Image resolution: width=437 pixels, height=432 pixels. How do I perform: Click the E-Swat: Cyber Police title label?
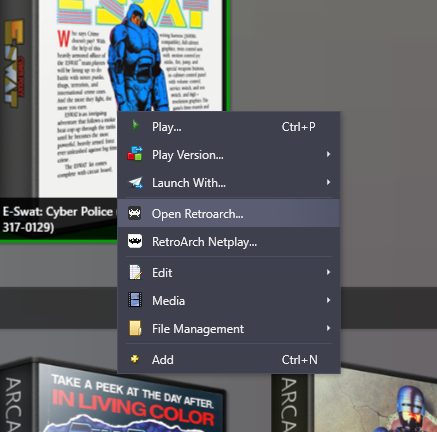pyautogui.click(x=58, y=219)
